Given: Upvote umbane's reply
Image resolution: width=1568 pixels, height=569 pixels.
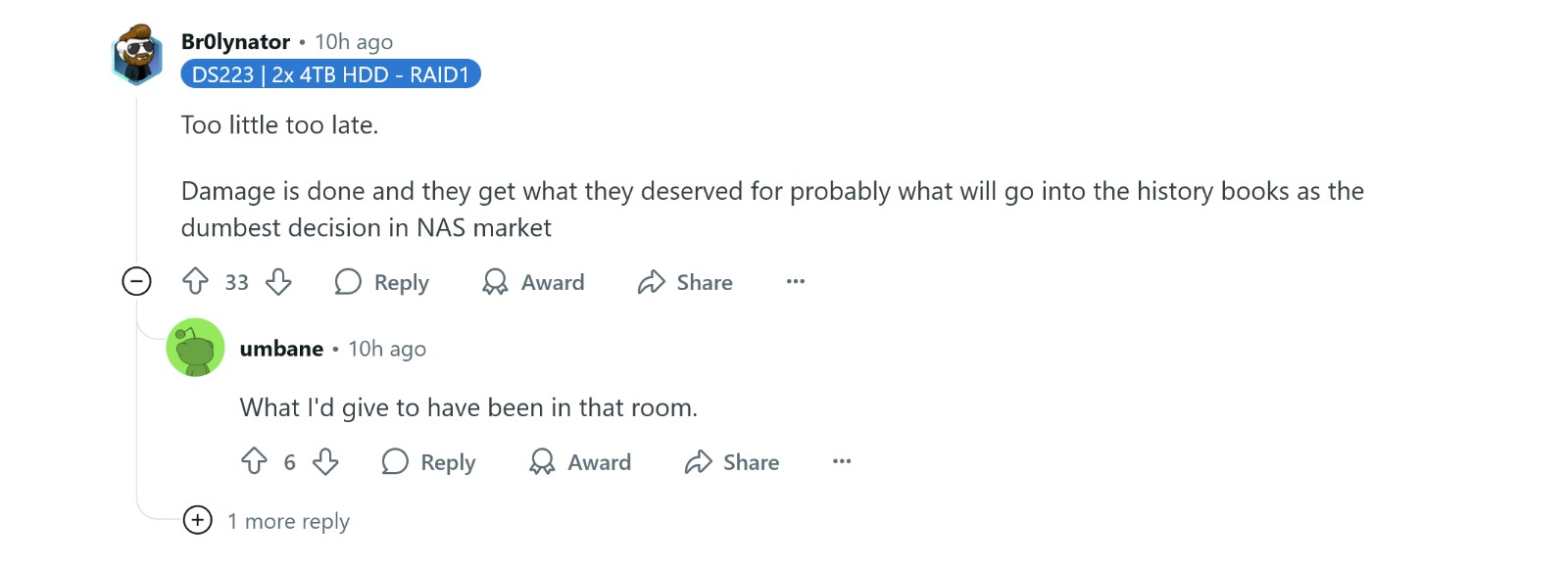Looking at the screenshot, I should [254, 461].
